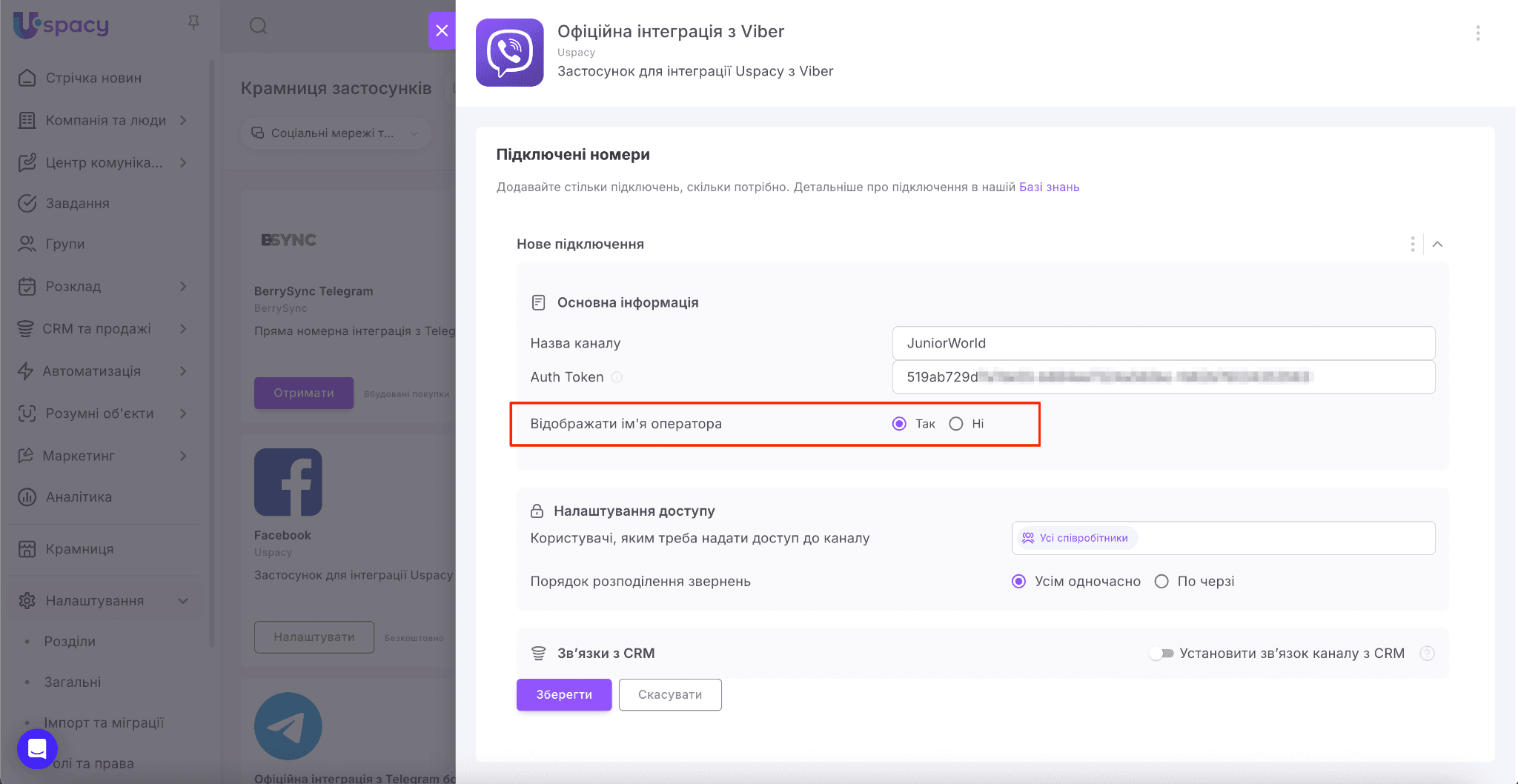Open 'Стрічка новин' in the sidebar
This screenshot has height=784, width=1518.
click(x=93, y=78)
